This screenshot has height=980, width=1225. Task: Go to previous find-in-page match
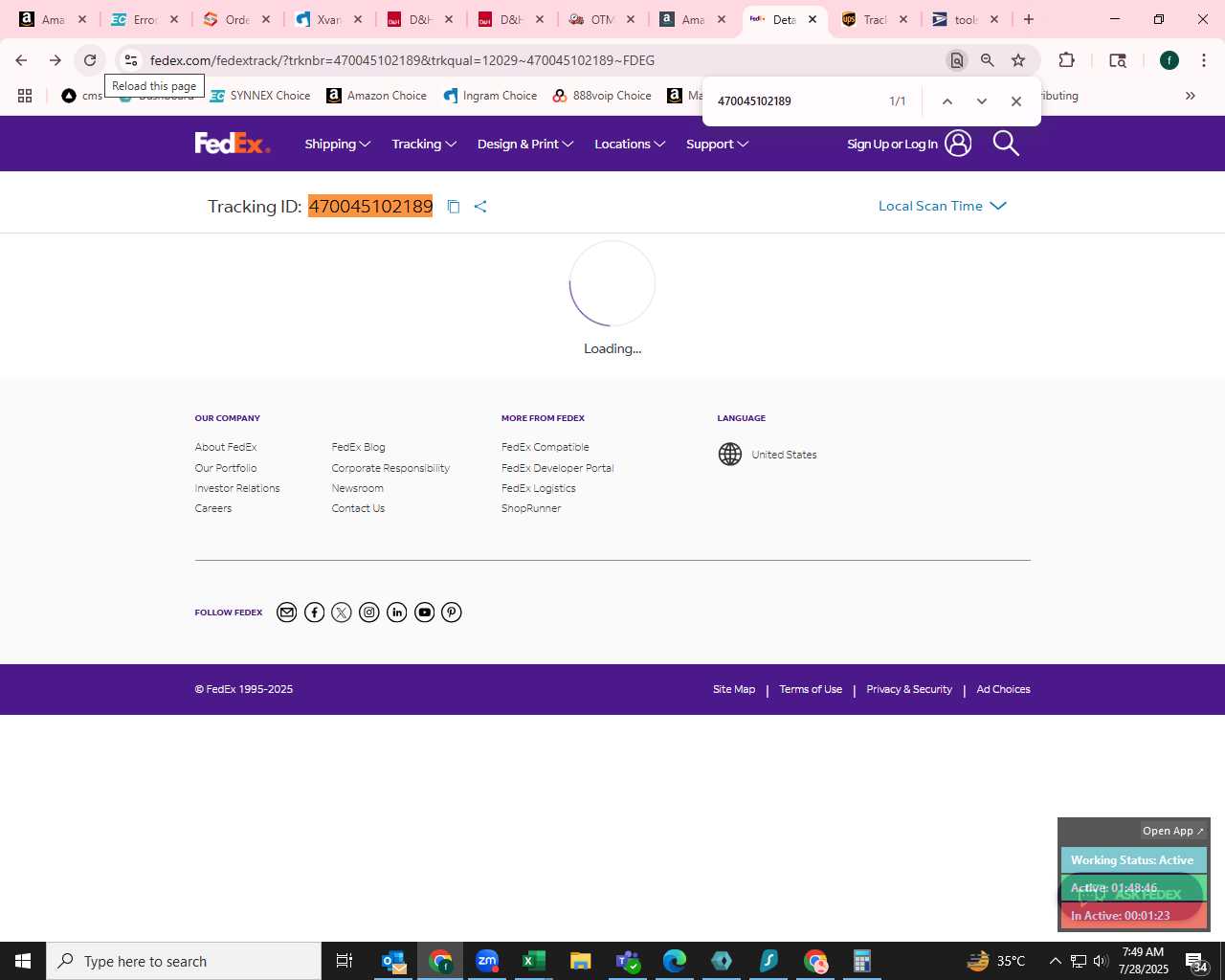click(x=947, y=101)
